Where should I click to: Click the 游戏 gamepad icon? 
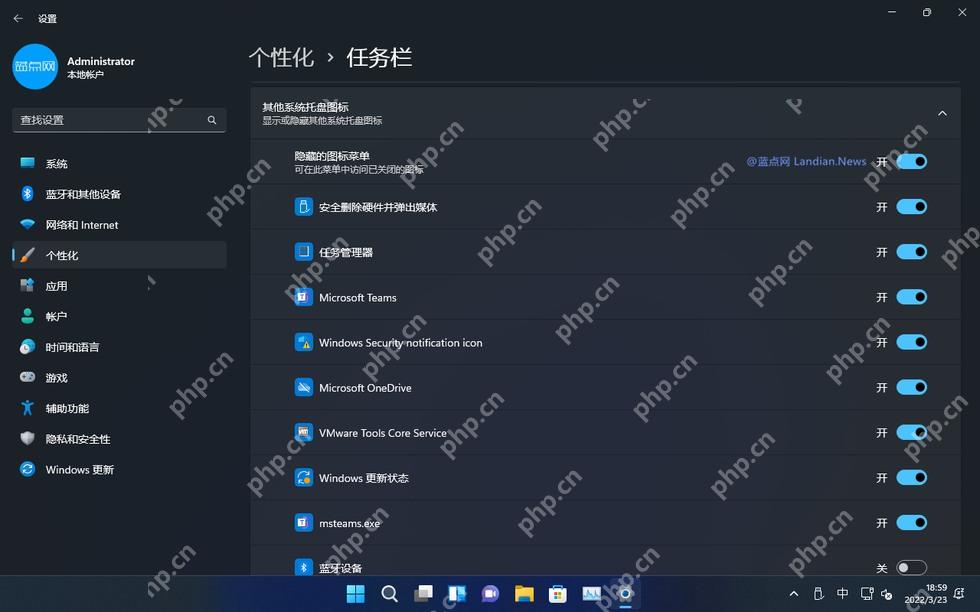coord(28,377)
